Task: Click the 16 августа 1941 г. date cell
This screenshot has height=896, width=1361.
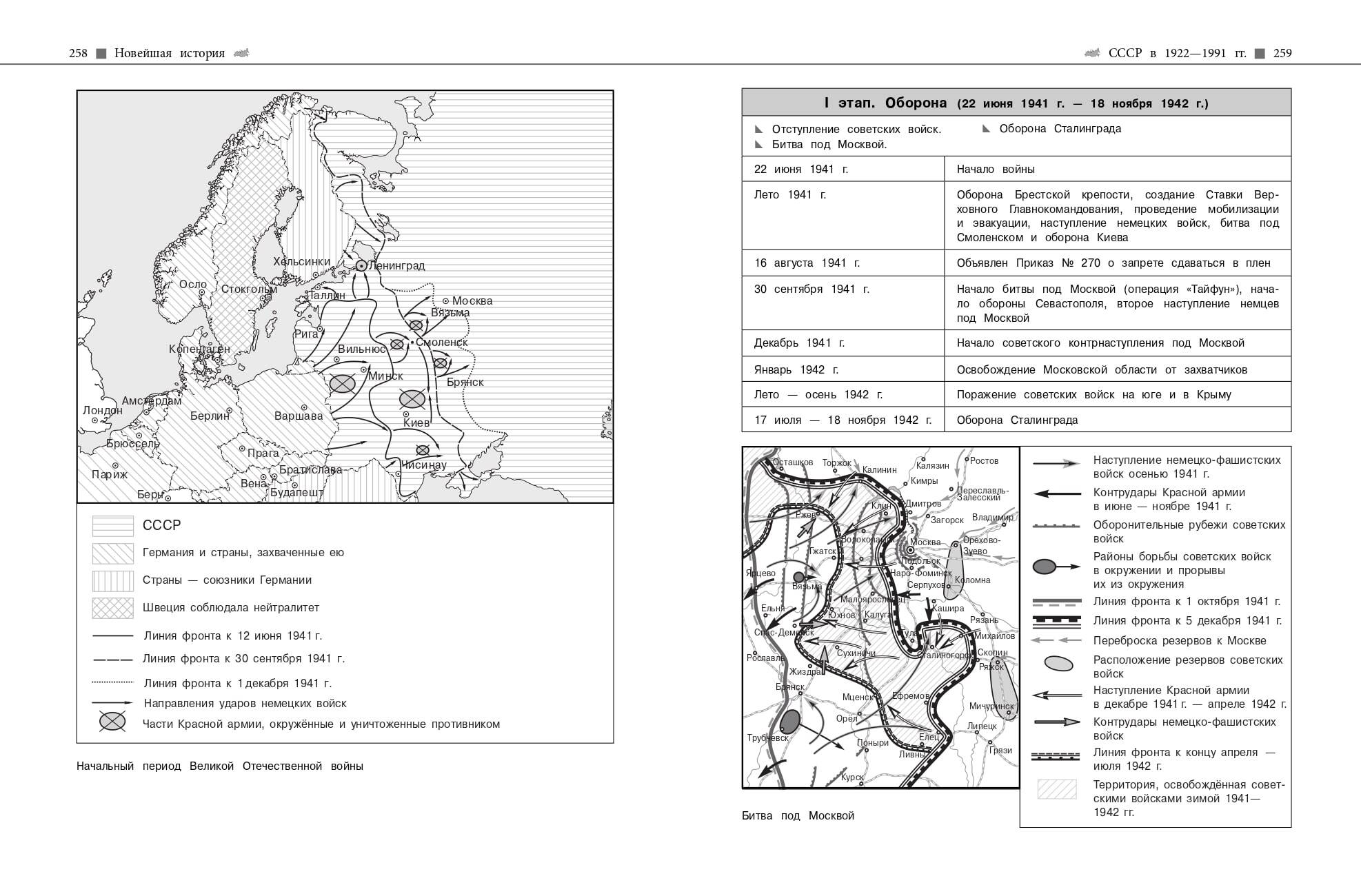Action: [x=807, y=263]
